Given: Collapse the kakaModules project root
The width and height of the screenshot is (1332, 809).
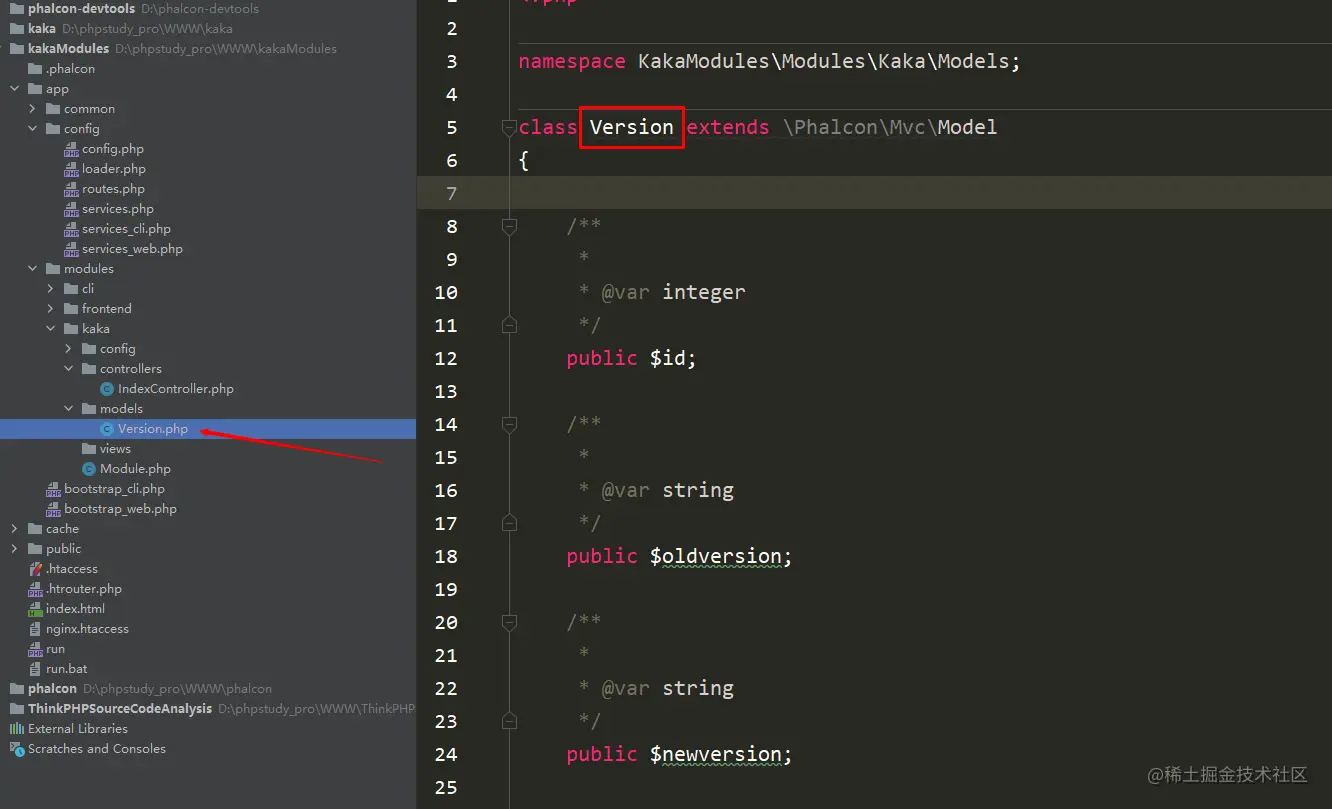Looking at the screenshot, I should tap(3, 49).
